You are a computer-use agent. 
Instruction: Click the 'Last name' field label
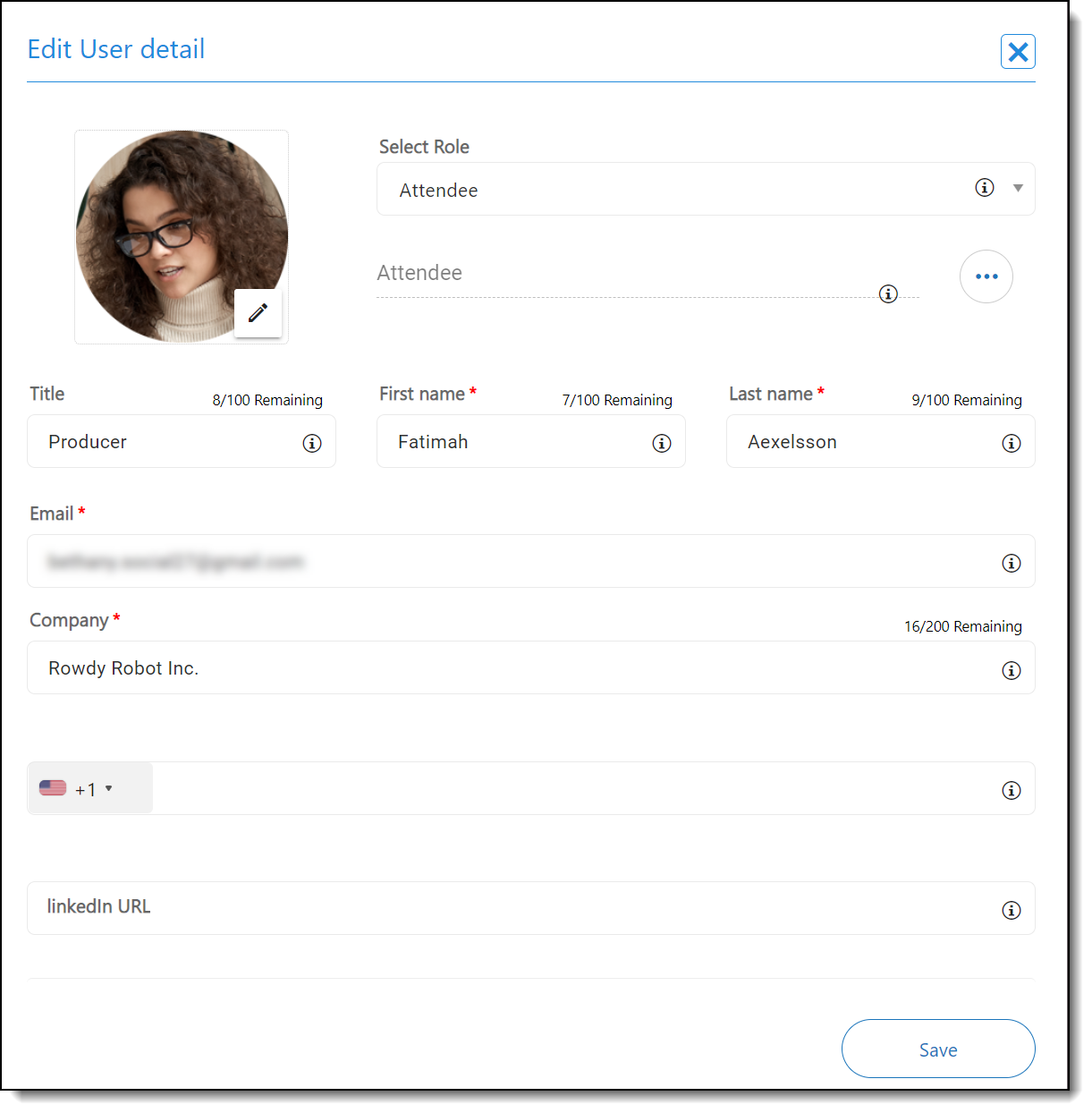(x=771, y=394)
